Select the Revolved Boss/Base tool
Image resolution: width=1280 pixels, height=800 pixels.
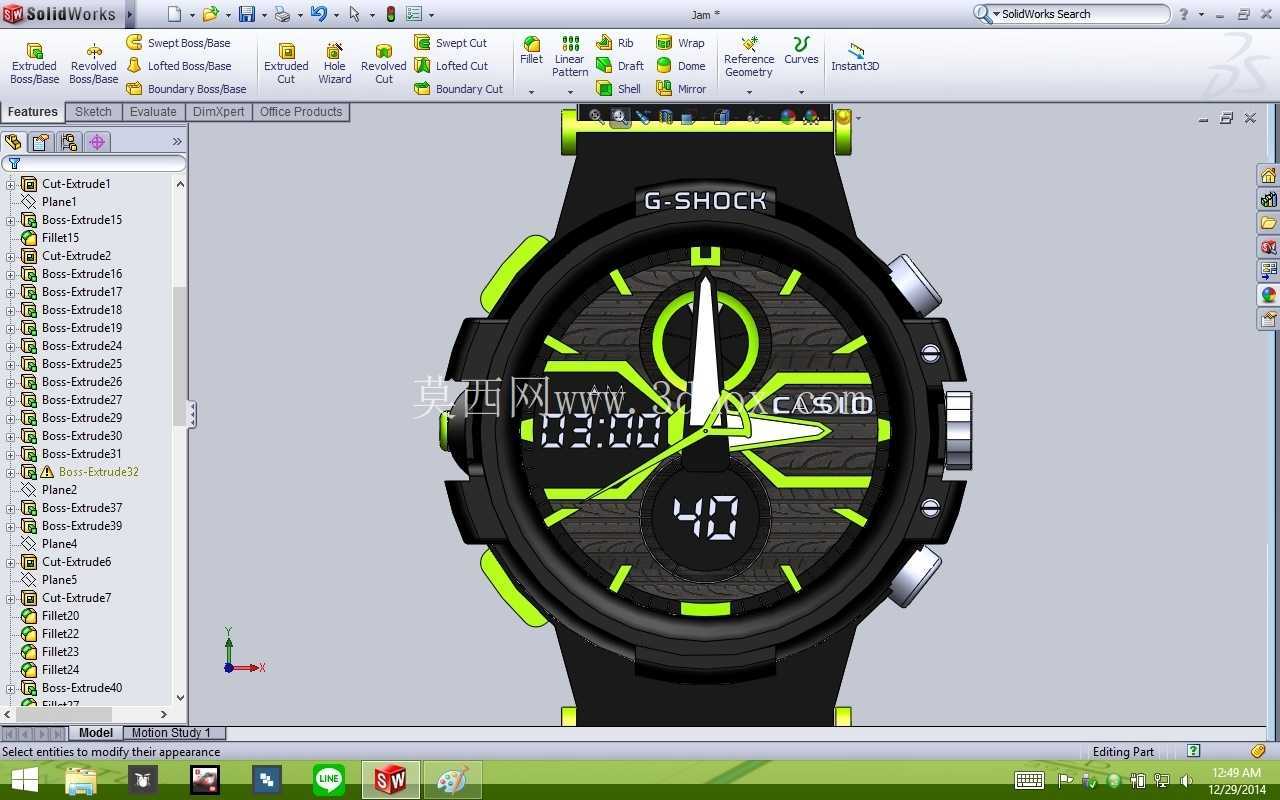[94, 64]
